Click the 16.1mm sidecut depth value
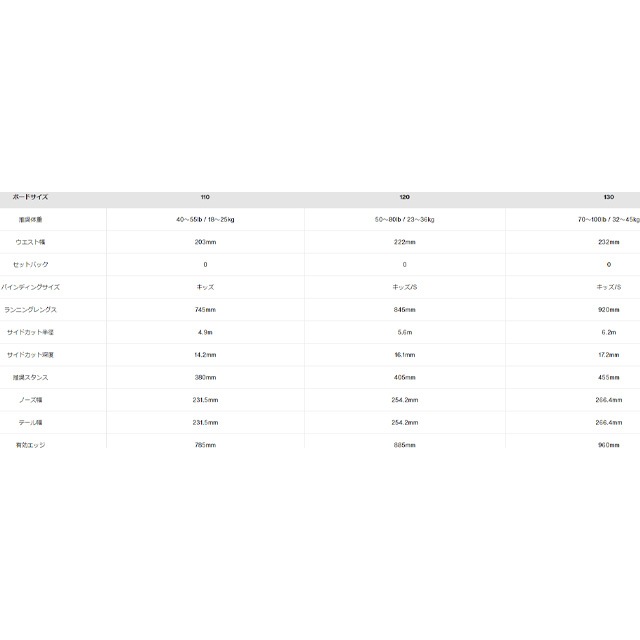Image resolution: width=640 pixels, height=640 pixels. [x=404, y=354]
